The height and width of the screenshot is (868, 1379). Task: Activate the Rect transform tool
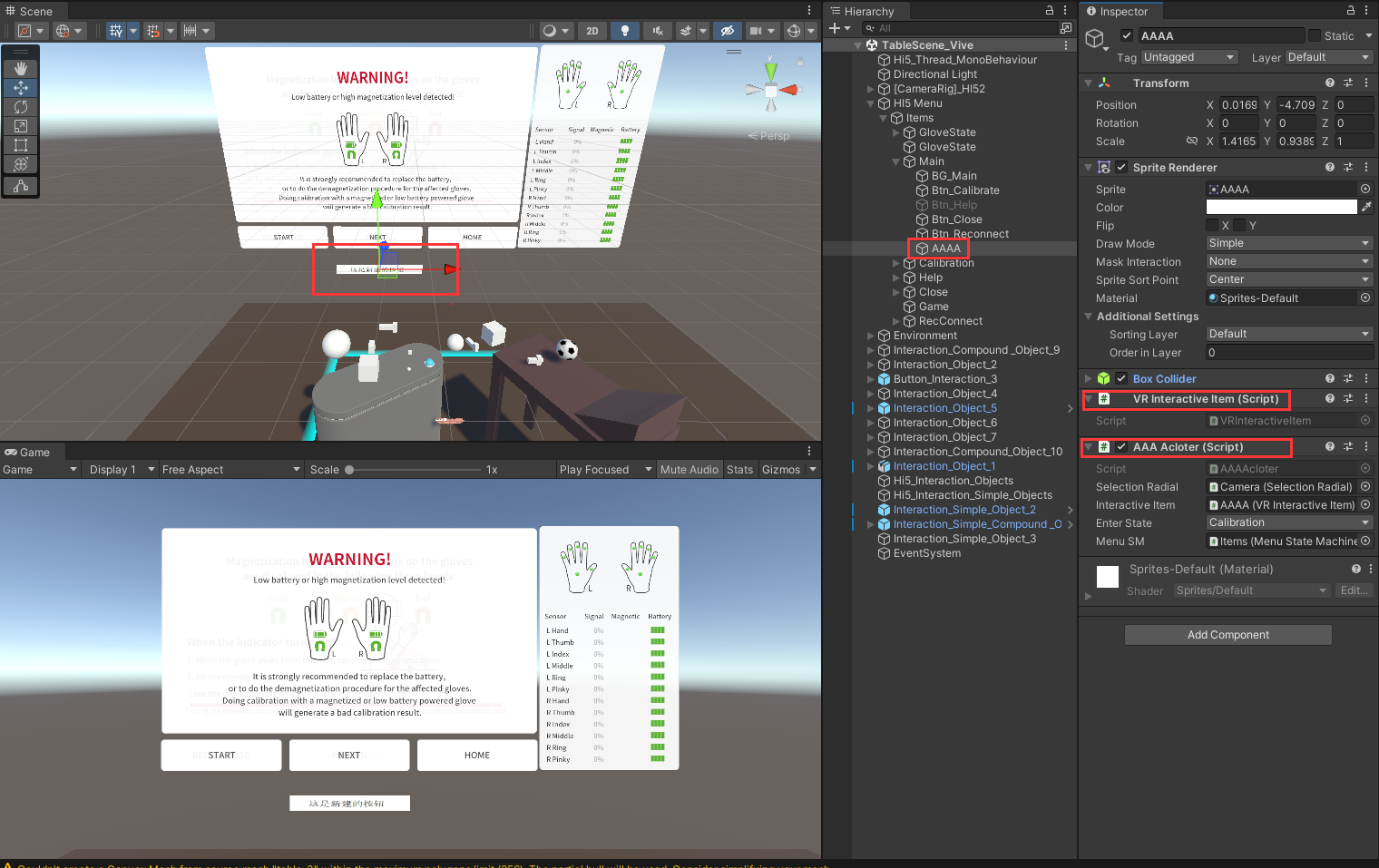20,145
